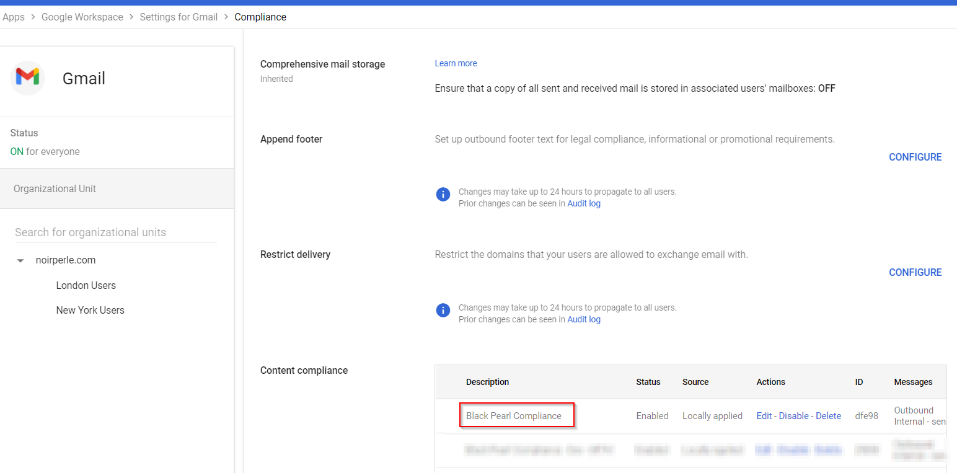The width and height of the screenshot is (957, 473).
Task: Delete the Black Pearl Compliance rule
Action: click(x=828, y=416)
